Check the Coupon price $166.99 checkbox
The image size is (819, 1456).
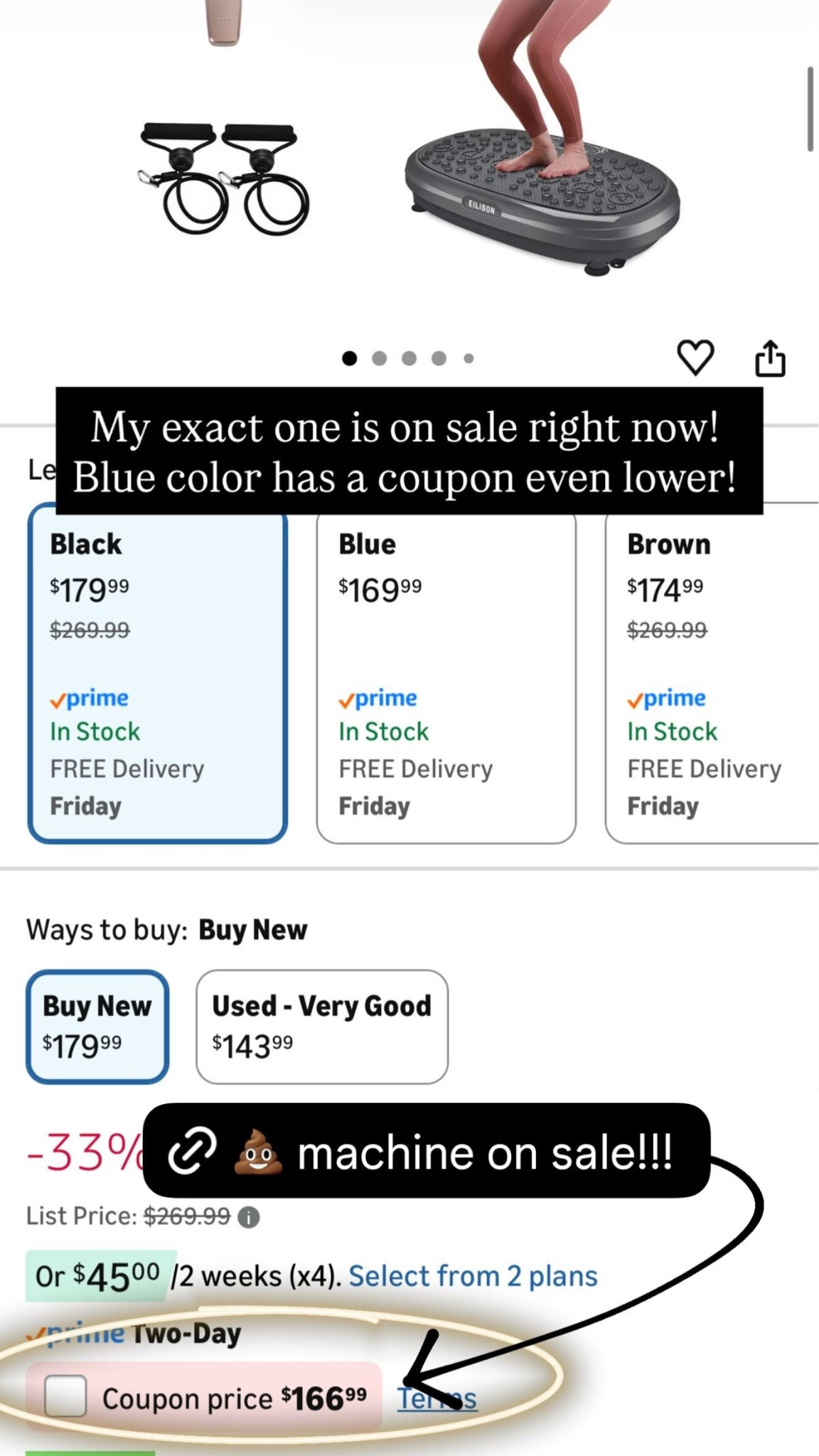[x=65, y=1396]
